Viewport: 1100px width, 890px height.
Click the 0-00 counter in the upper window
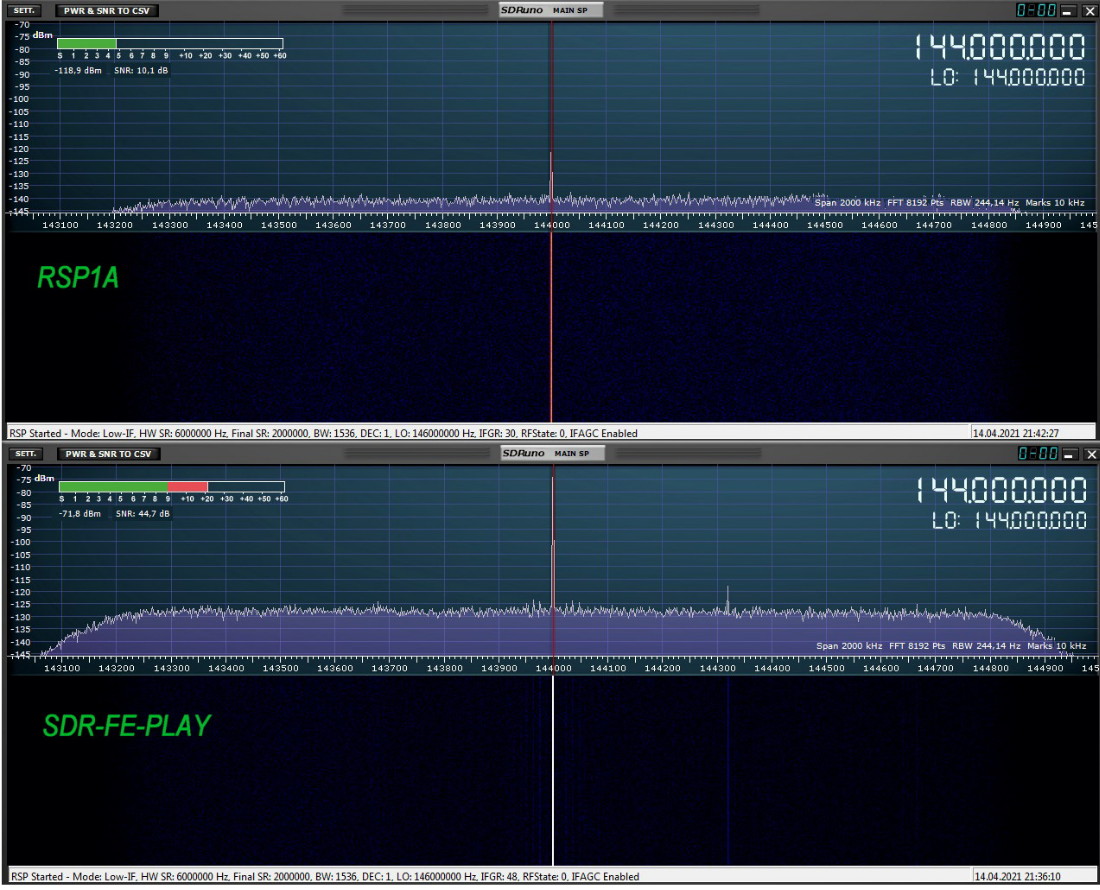[1036, 11]
